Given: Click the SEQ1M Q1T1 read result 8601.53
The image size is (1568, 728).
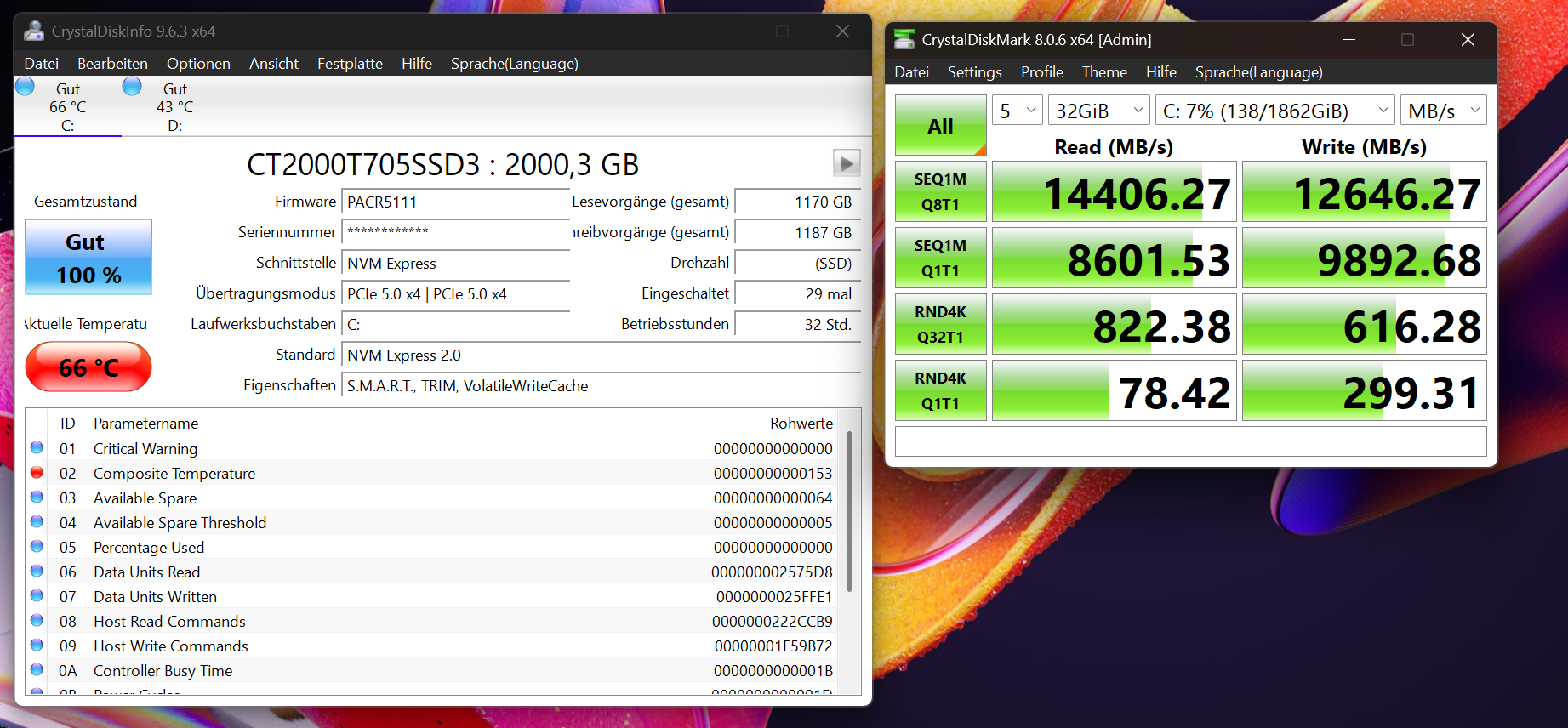Looking at the screenshot, I should (x=1114, y=258).
